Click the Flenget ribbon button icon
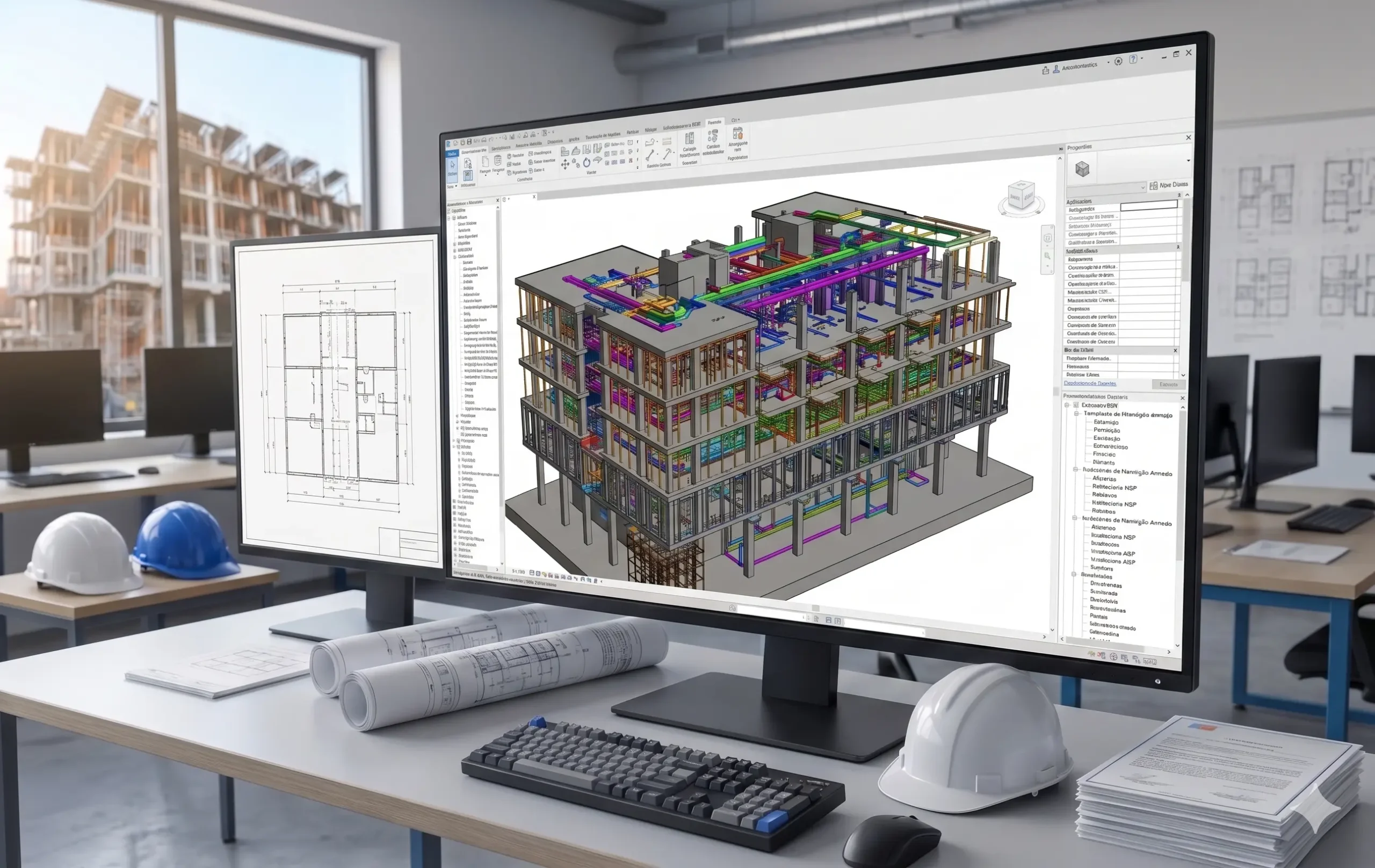This screenshot has width=1375, height=868. pyautogui.click(x=486, y=162)
